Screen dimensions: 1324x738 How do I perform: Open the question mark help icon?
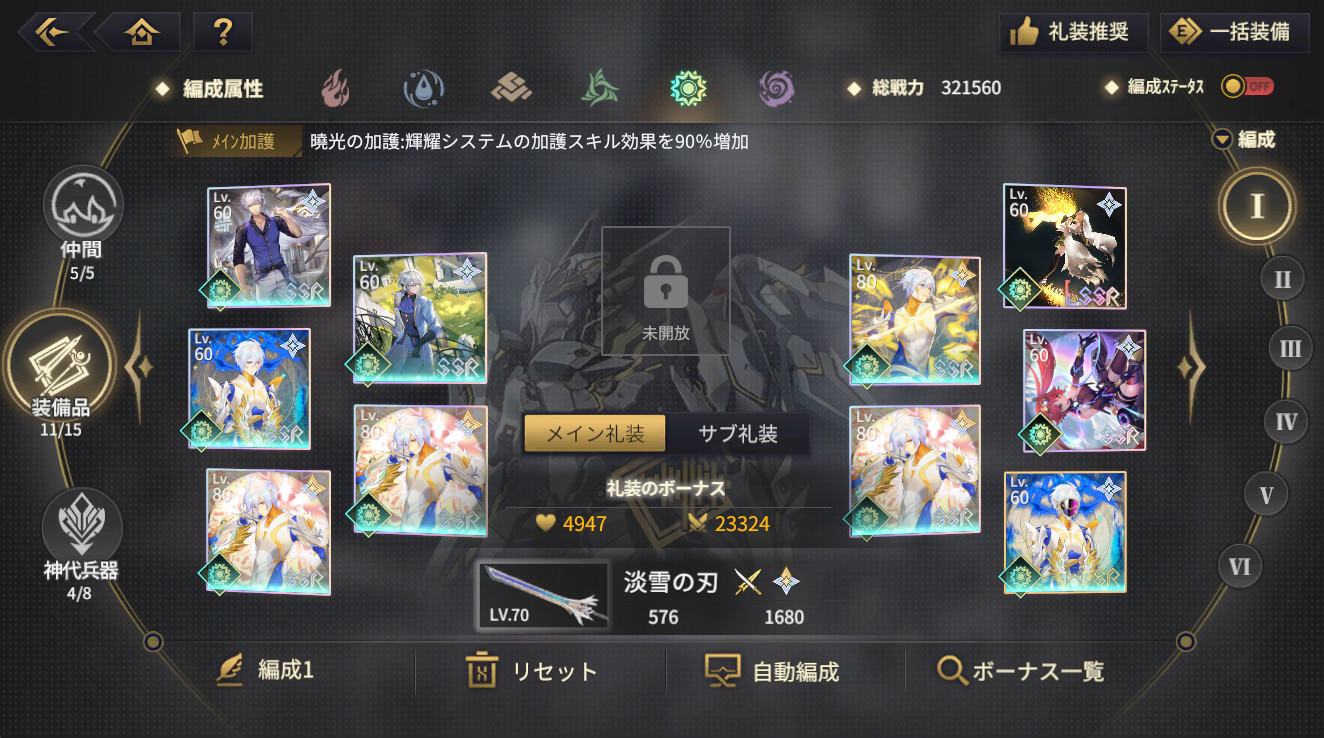point(223,32)
